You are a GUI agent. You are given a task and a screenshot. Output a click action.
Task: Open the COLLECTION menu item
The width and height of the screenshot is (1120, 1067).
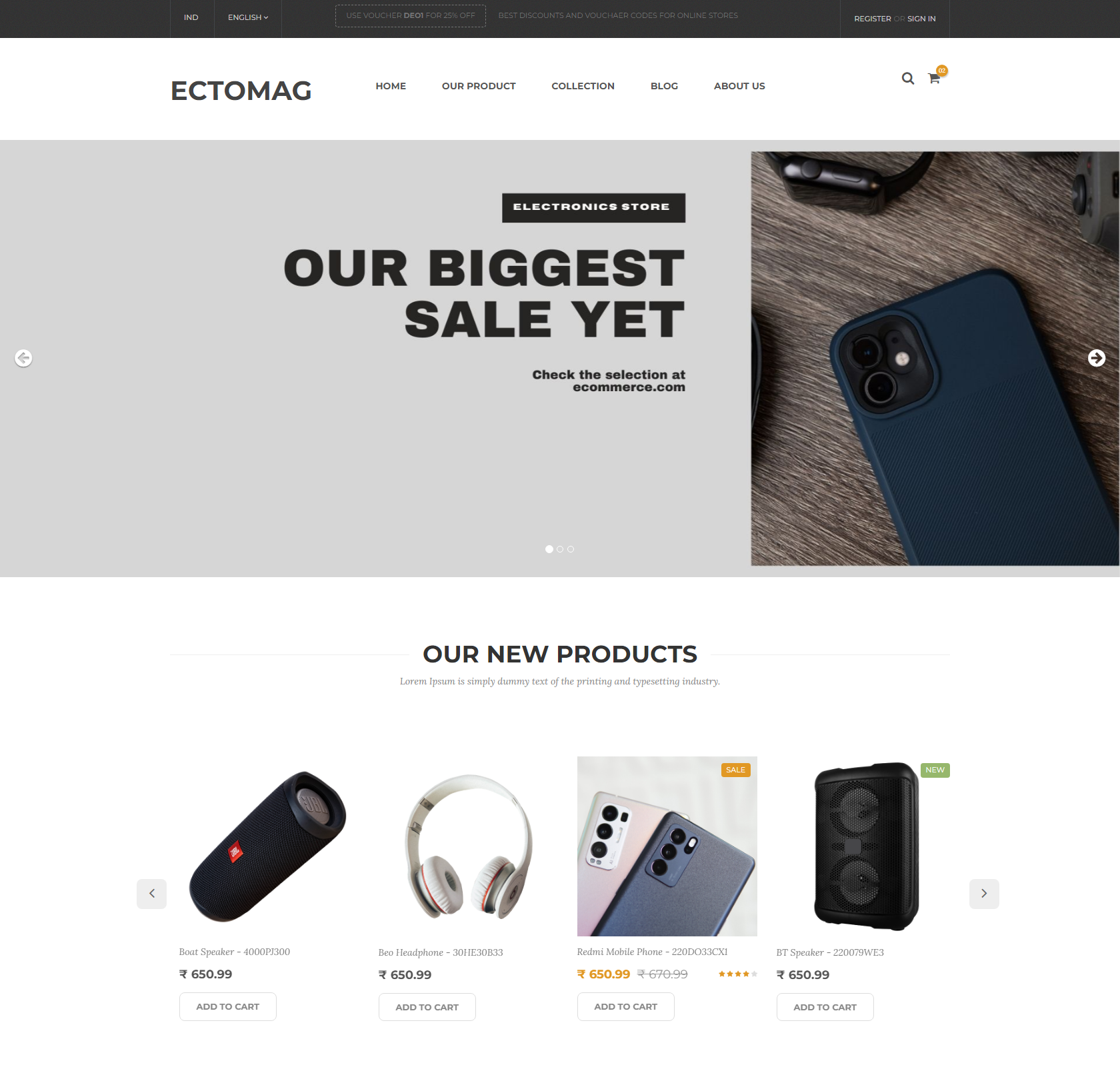[583, 86]
